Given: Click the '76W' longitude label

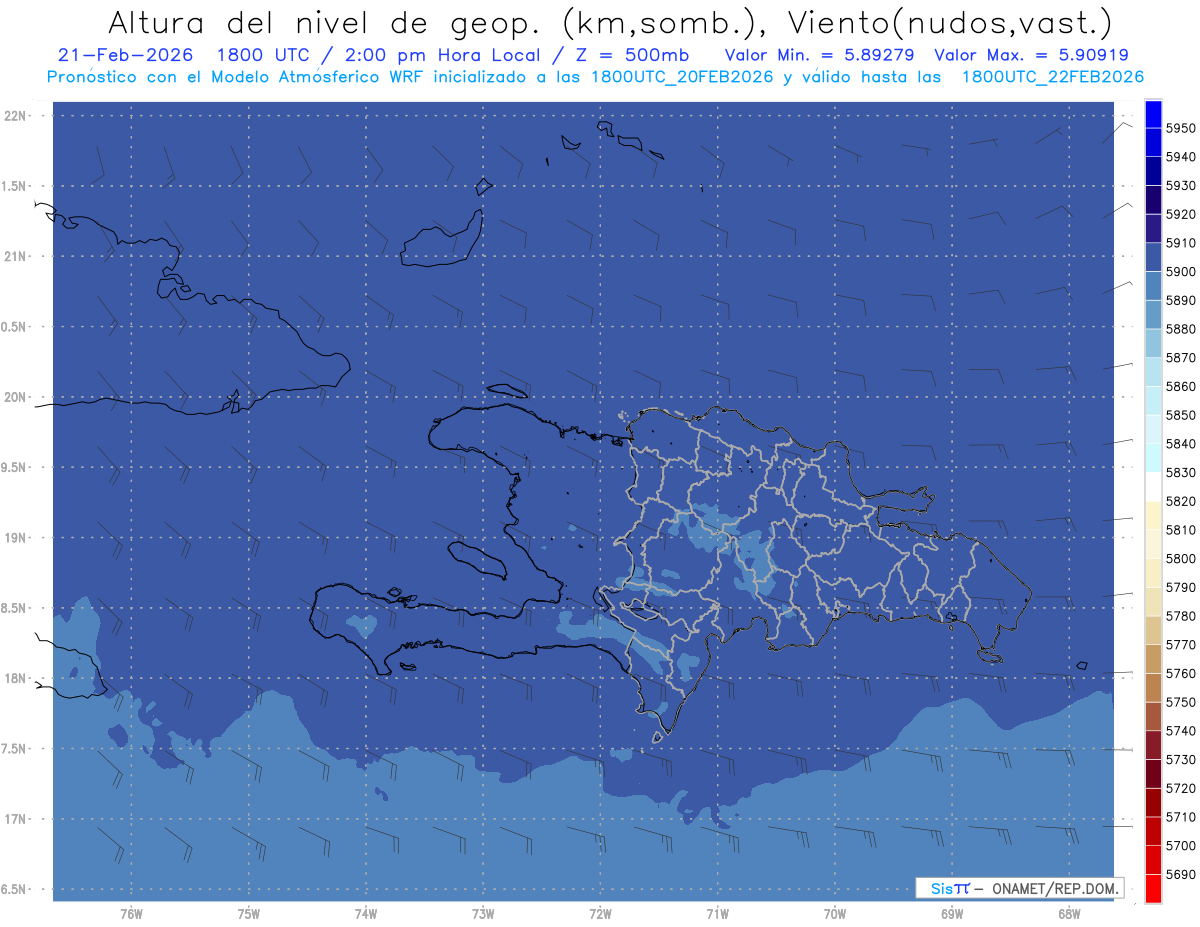Looking at the screenshot, I should pyautogui.click(x=132, y=914).
